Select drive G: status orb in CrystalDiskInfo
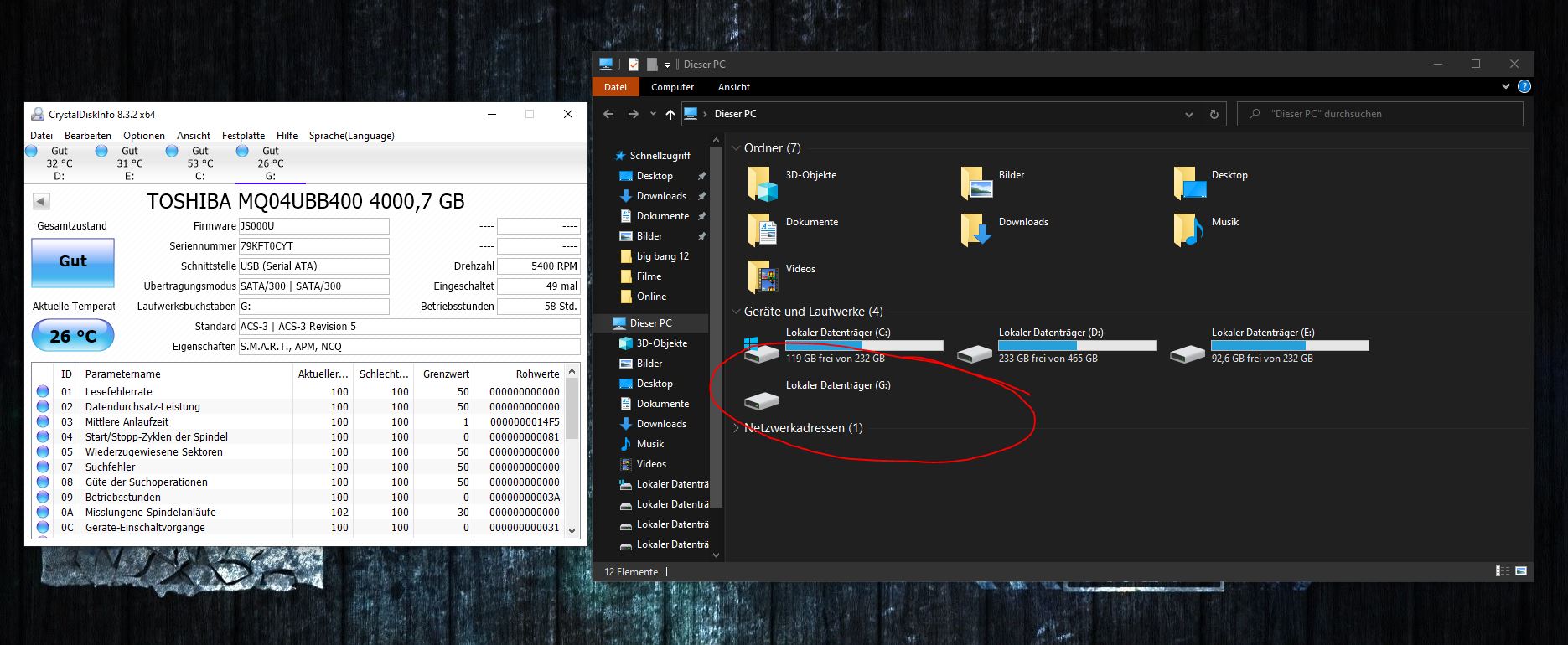 (242, 152)
